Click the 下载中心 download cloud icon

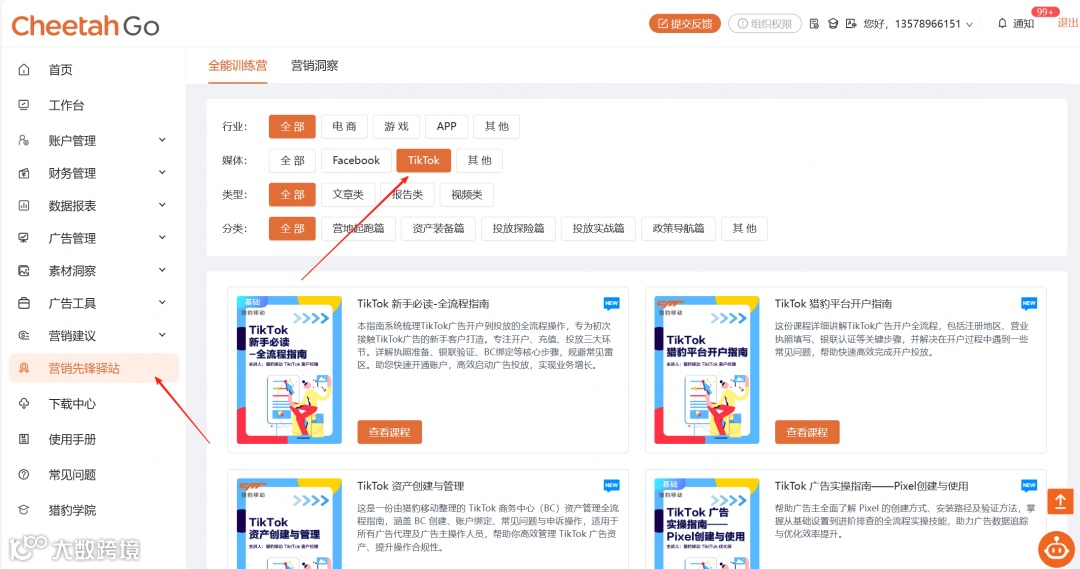tap(24, 404)
